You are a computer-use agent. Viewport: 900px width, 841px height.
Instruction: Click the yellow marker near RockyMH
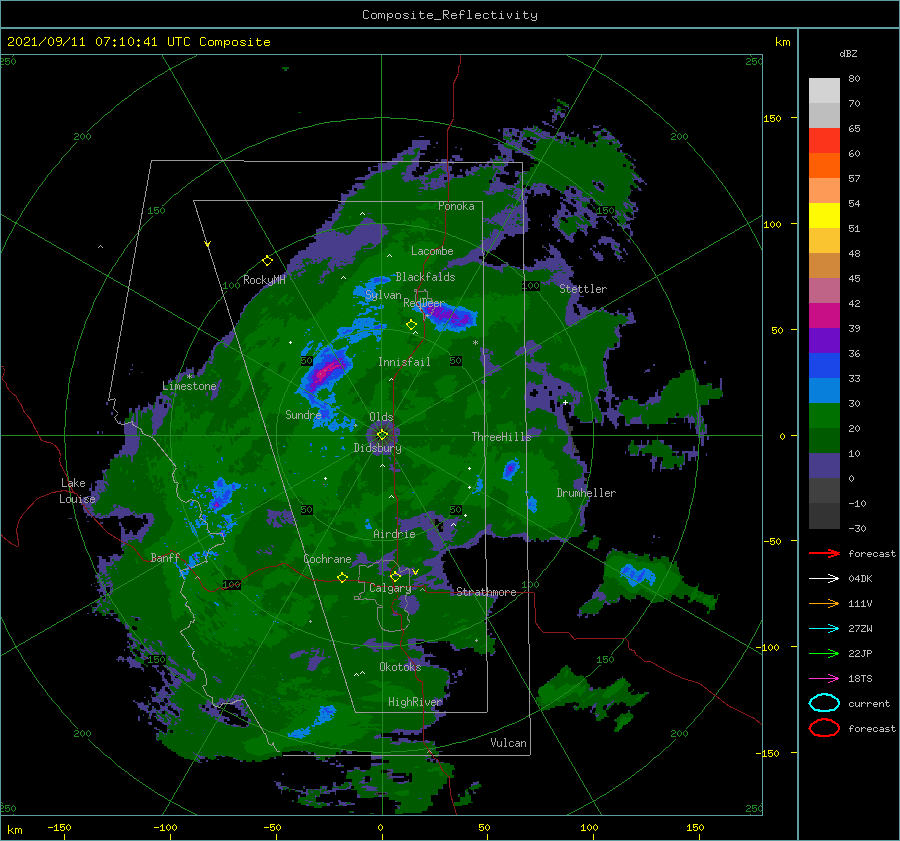(267, 261)
